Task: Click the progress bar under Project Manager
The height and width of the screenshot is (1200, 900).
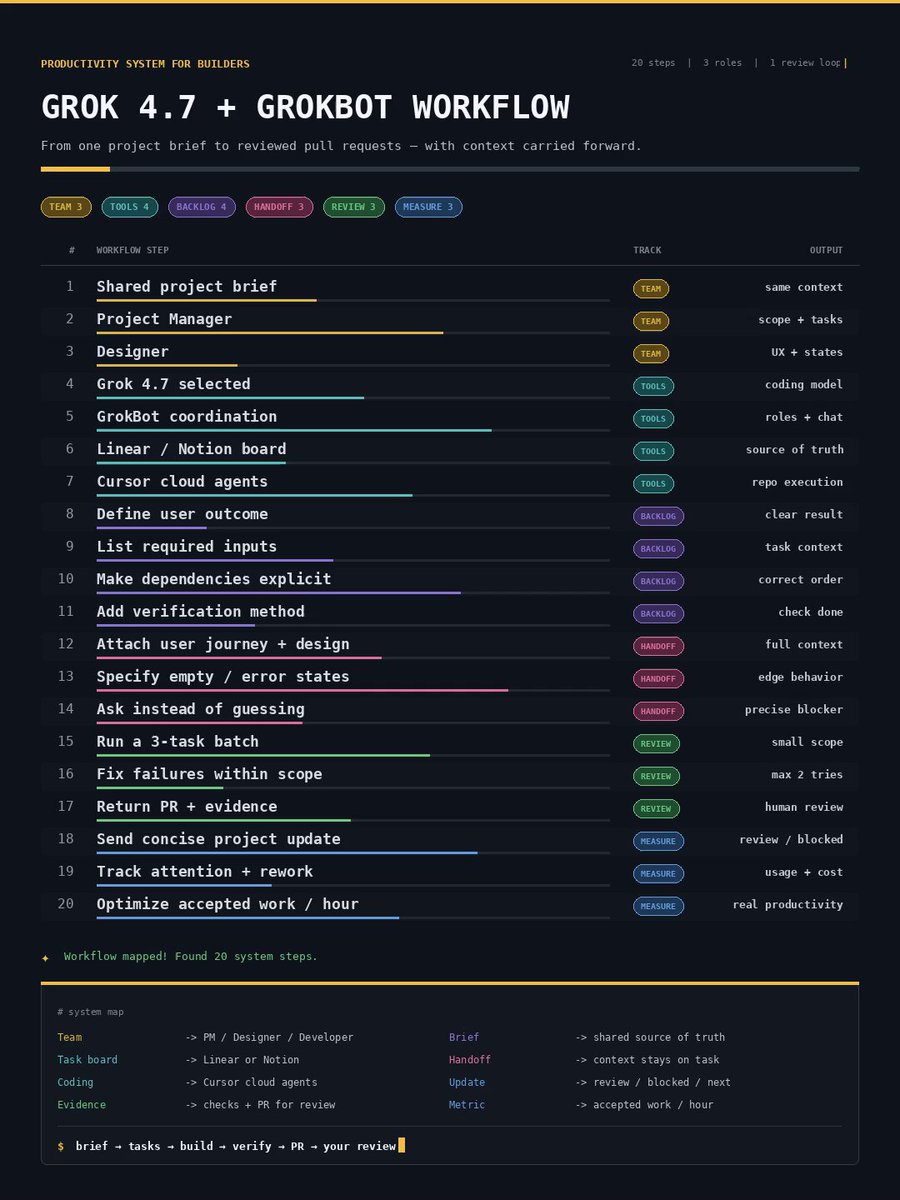Action: tap(353, 333)
